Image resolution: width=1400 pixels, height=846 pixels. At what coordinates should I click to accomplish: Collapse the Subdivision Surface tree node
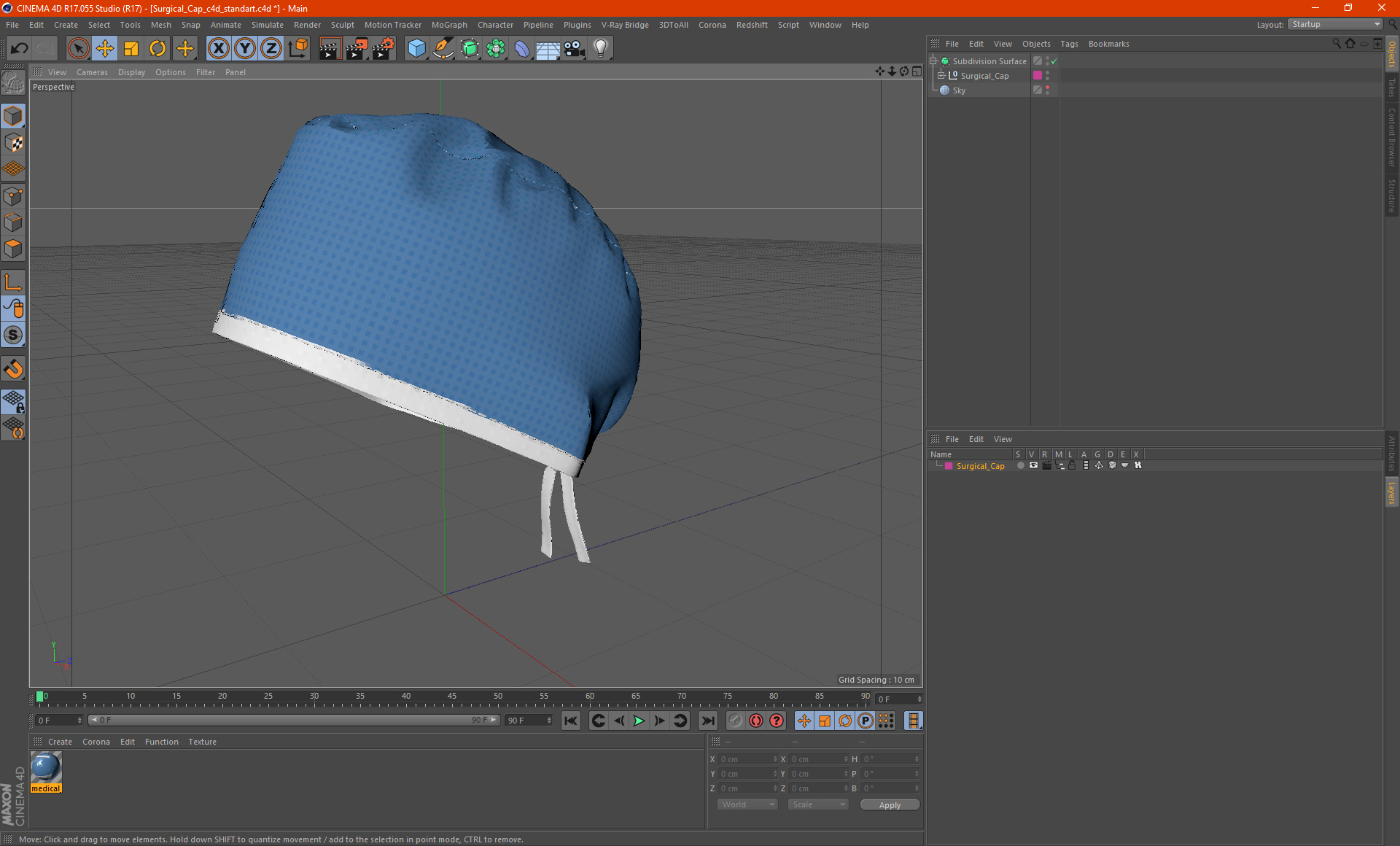[x=933, y=61]
